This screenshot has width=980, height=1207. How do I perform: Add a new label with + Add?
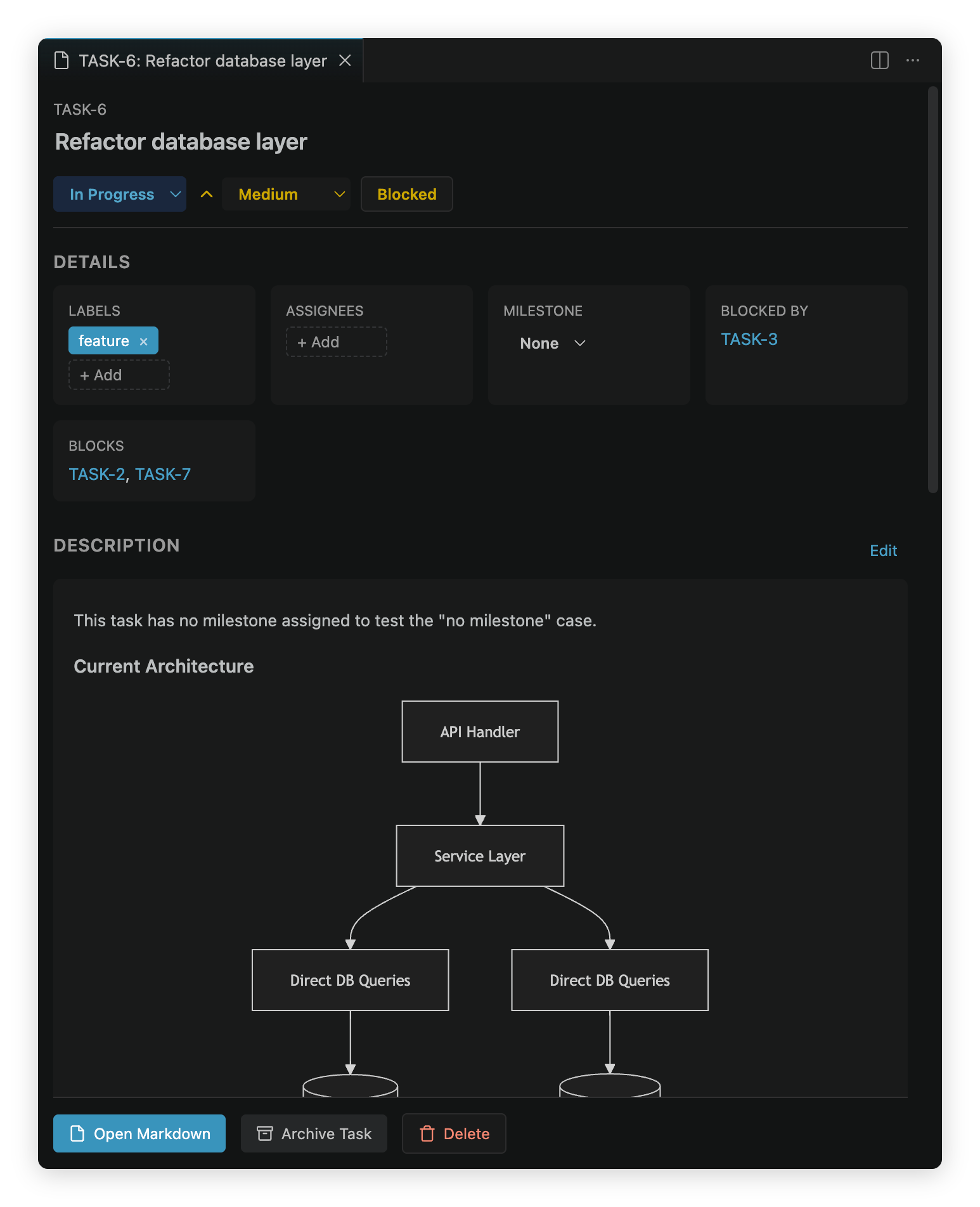pos(119,375)
